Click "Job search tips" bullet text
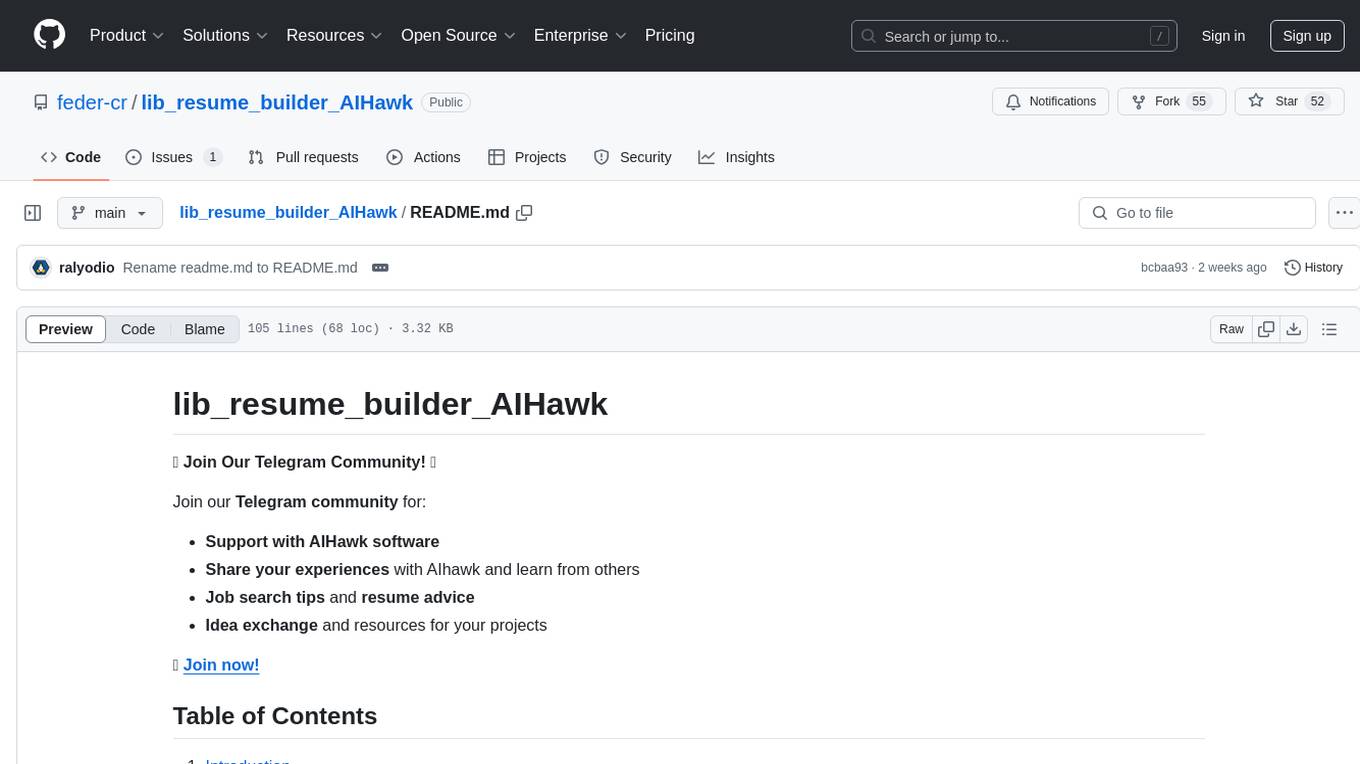This screenshot has width=1360, height=764. tap(265, 597)
